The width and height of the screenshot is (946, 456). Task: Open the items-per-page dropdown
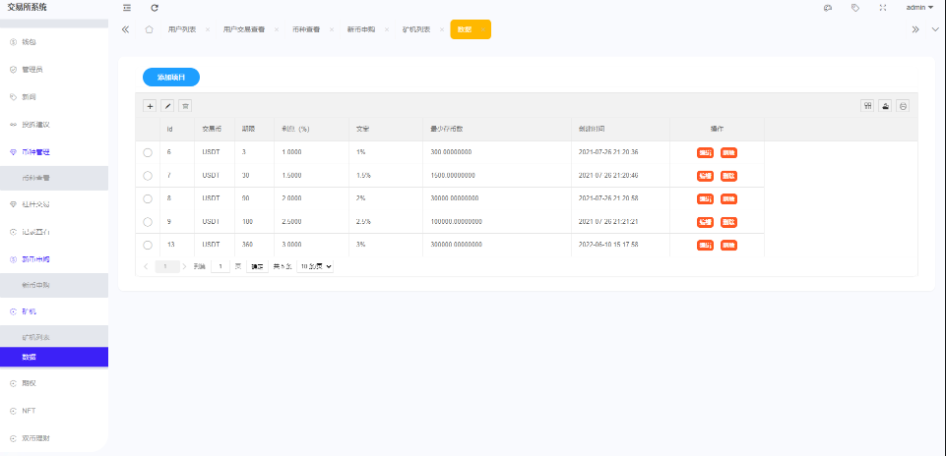(315, 266)
